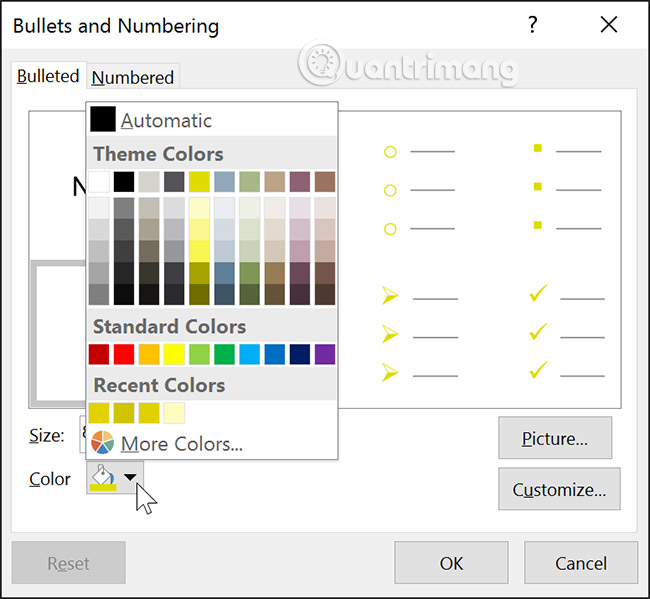The width and height of the screenshot is (650, 599).
Task: Pick the green standard color
Action: [225, 354]
